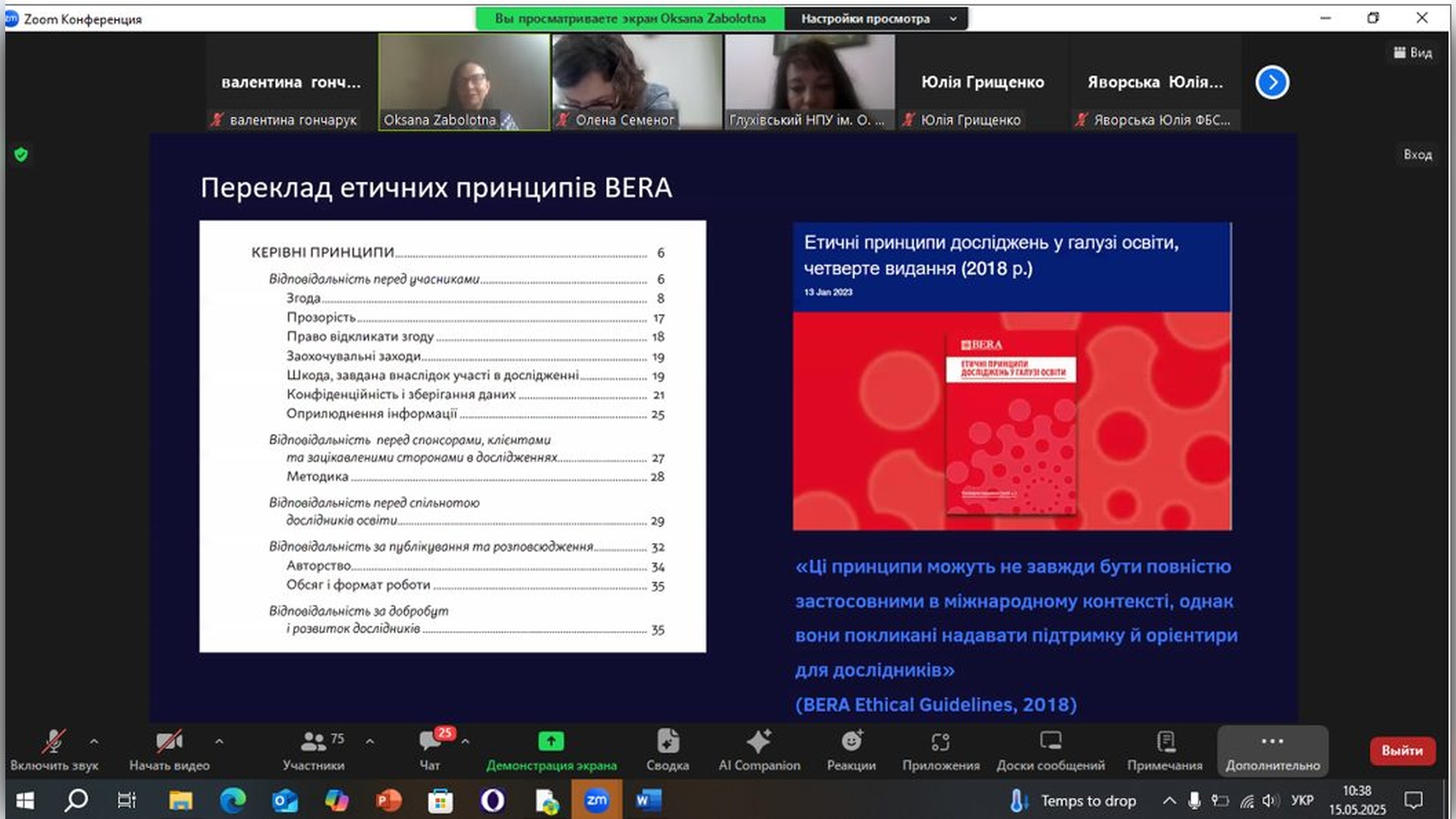Image resolution: width=1456 pixels, height=819 pixels.
Task: Launch AI Companion
Action: [759, 750]
